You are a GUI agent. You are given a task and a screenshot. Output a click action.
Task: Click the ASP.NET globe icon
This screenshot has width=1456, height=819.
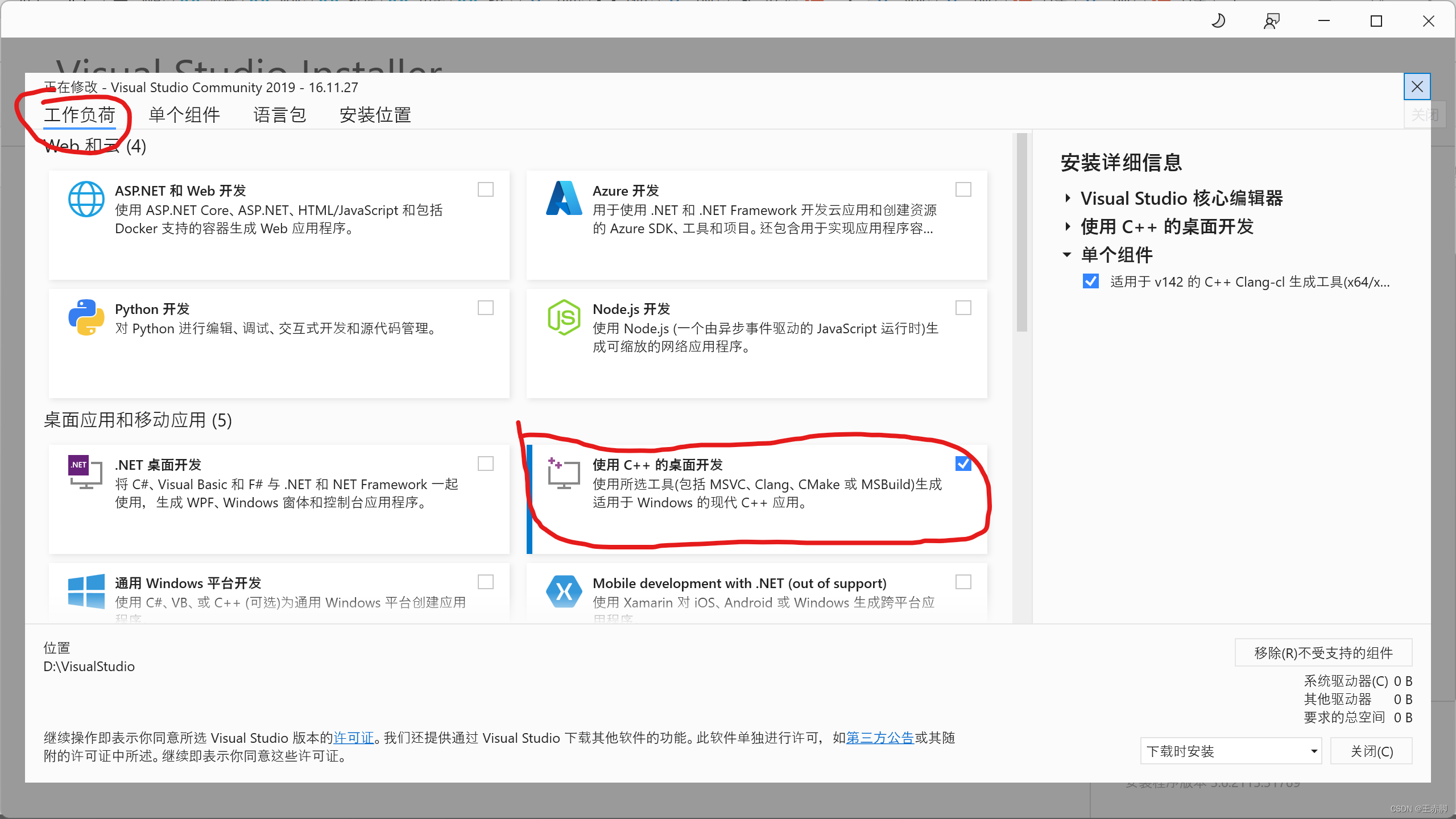[x=86, y=199]
